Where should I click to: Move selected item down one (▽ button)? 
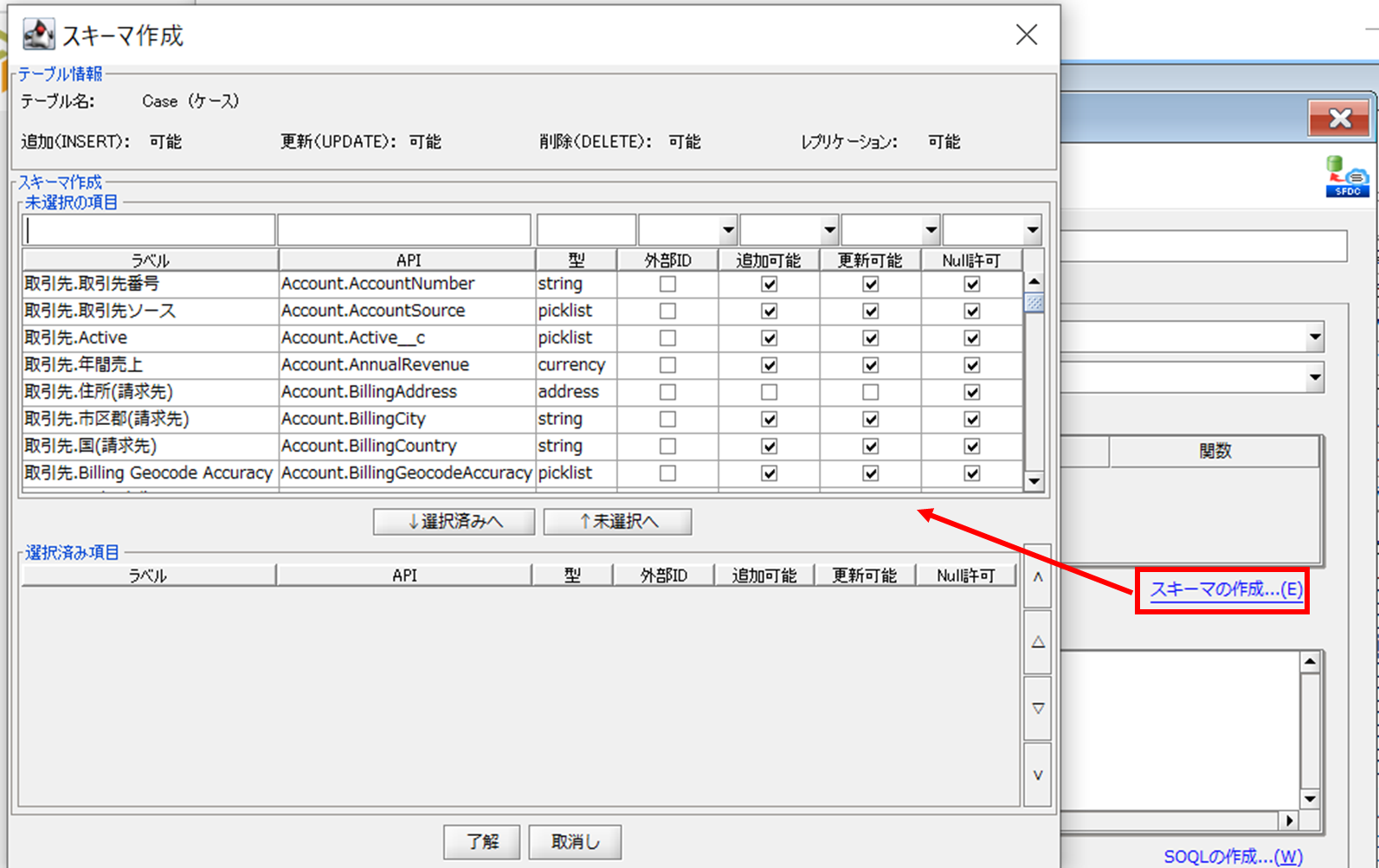click(1037, 709)
